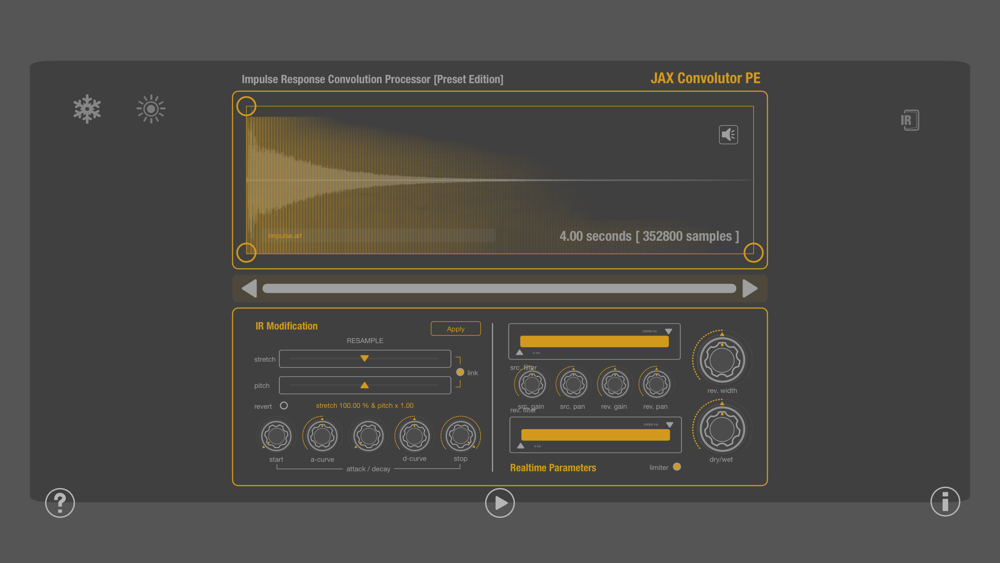Click the pitch slider triangle handle
Screen dimensions: 1000x563
coord(364,385)
